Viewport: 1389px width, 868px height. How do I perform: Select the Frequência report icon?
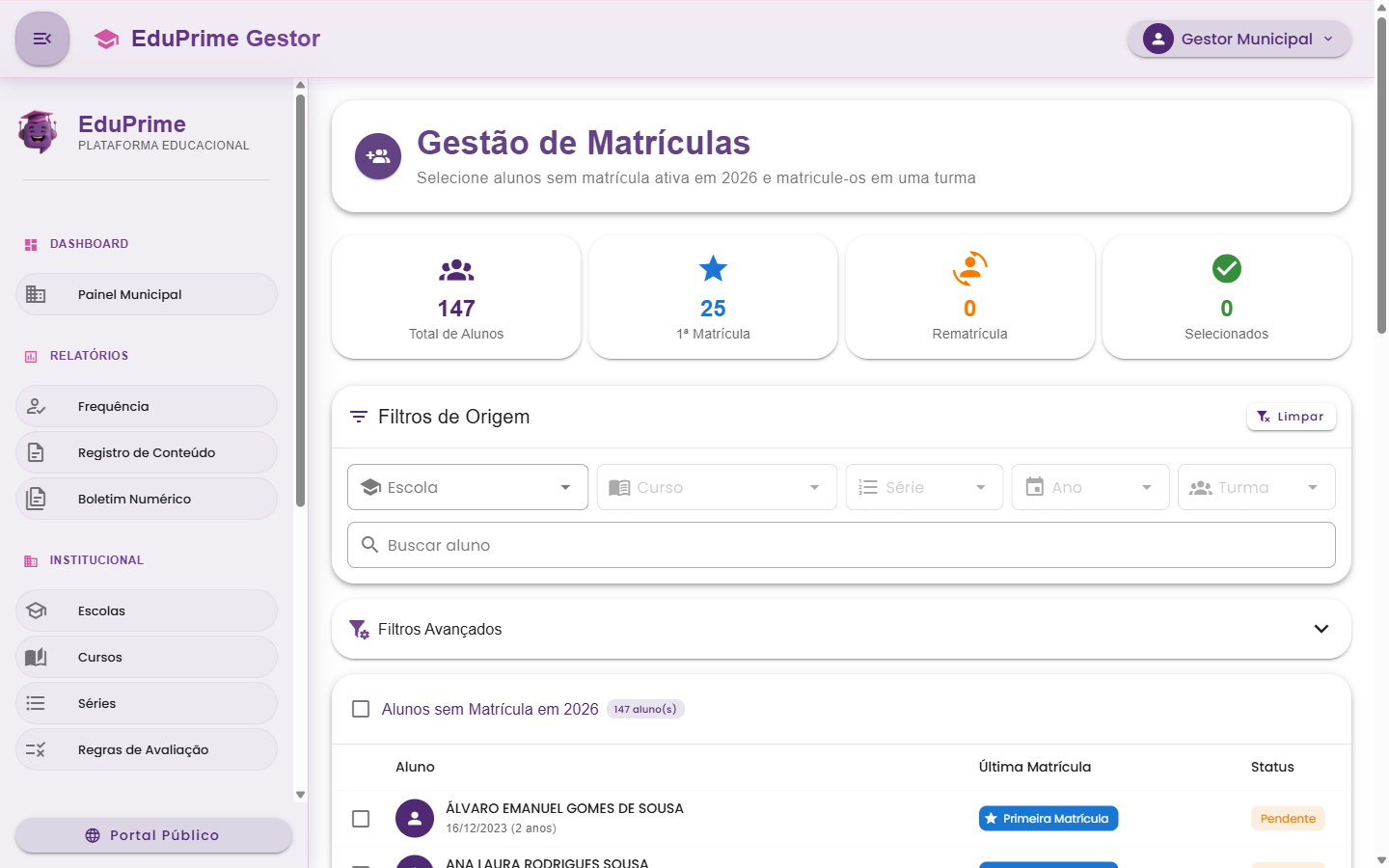[x=36, y=406]
